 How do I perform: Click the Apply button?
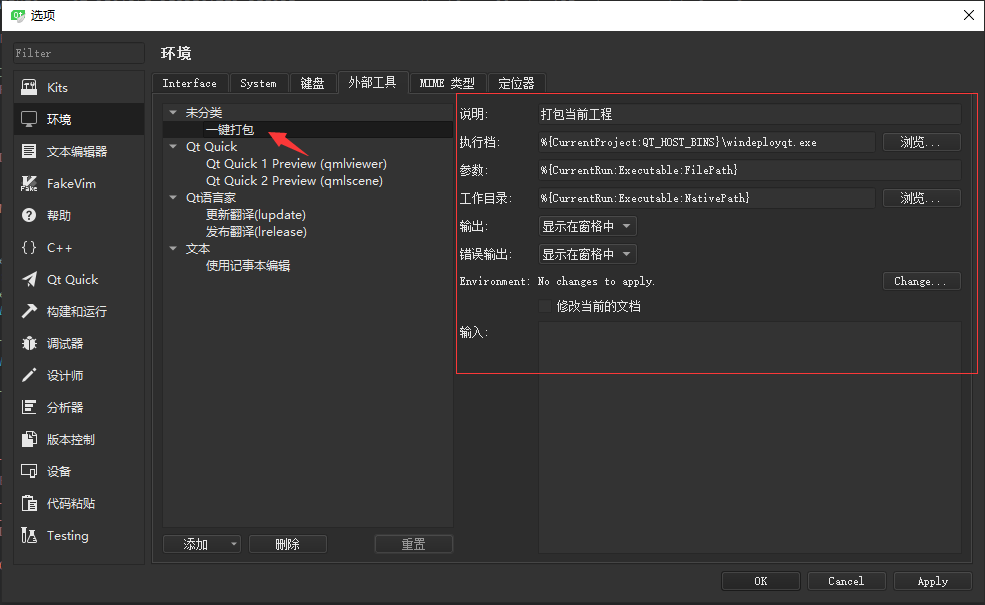[x=933, y=581]
